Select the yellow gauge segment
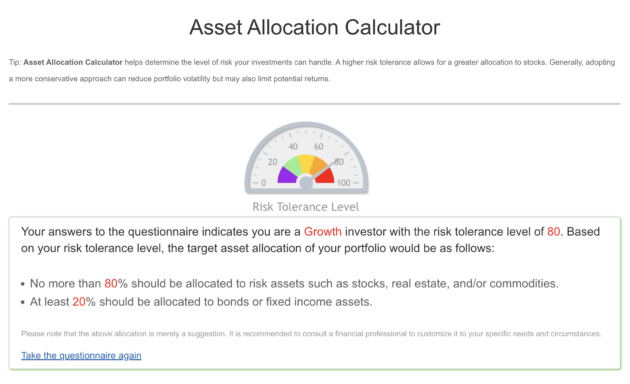Image resolution: width=630 pixels, height=384 pixels. coord(306,163)
